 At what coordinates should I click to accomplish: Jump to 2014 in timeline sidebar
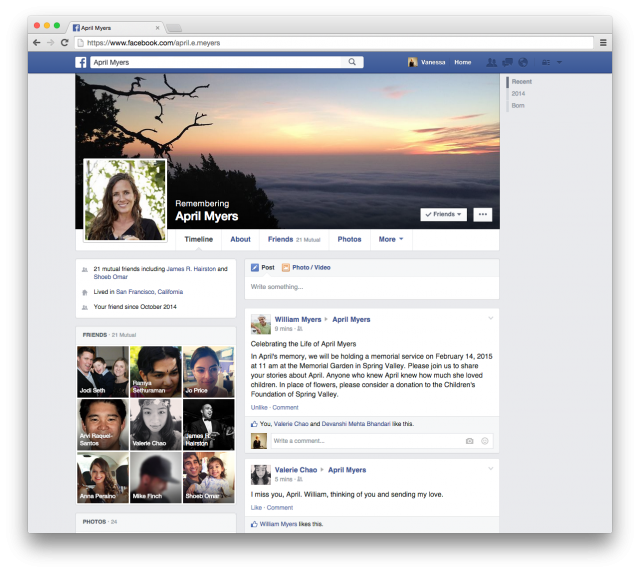[x=518, y=93]
